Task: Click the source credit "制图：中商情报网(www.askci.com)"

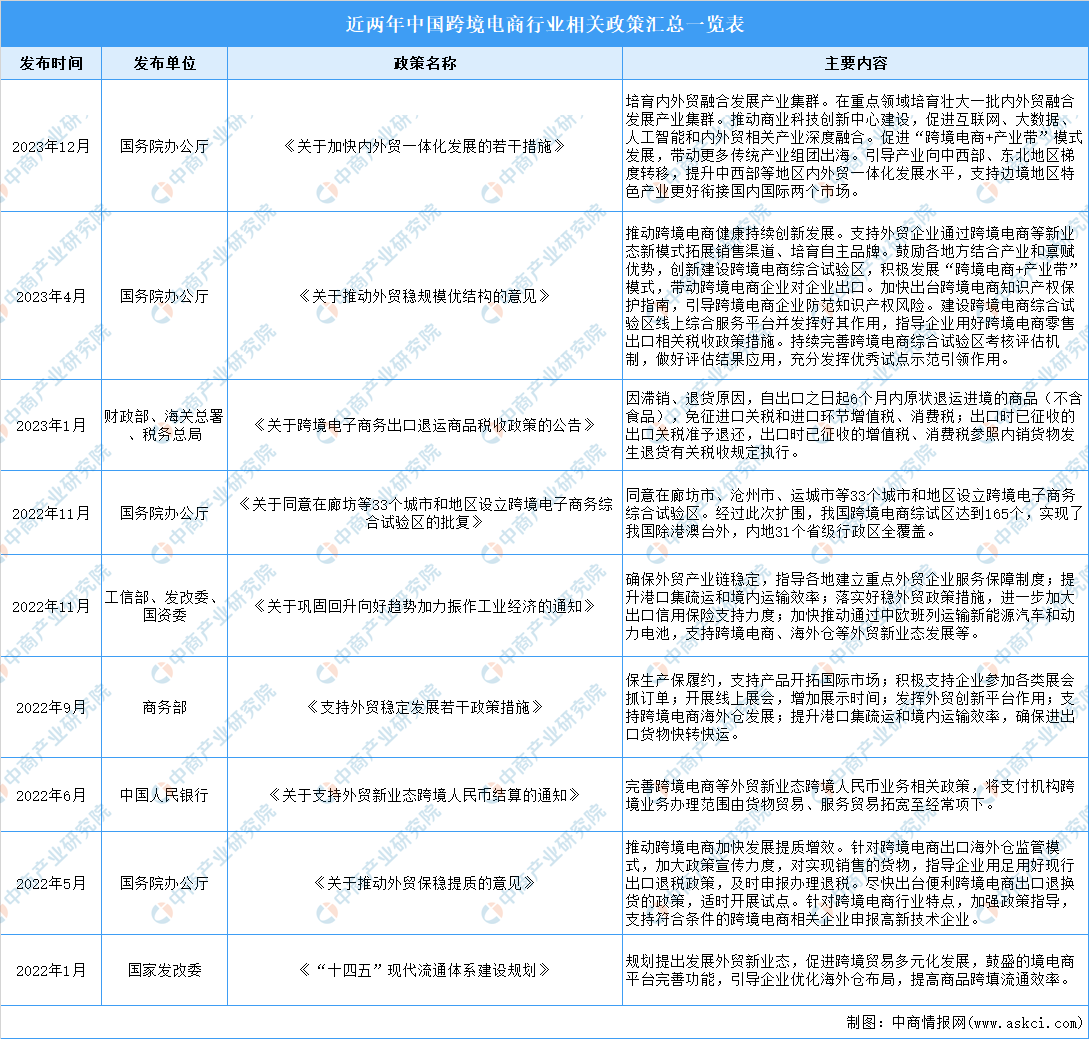Action: [965, 1022]
